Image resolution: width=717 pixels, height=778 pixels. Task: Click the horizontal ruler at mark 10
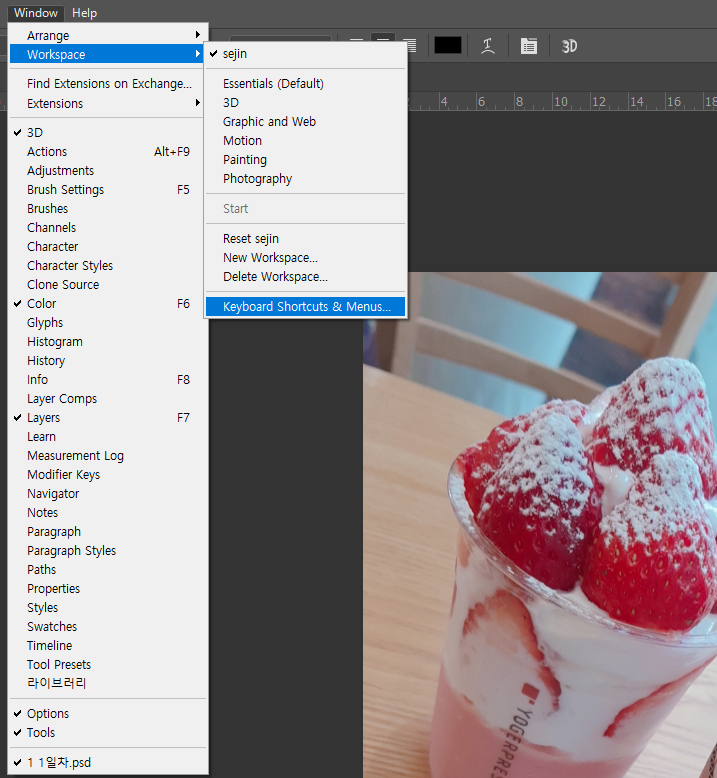tap(560, 102)
